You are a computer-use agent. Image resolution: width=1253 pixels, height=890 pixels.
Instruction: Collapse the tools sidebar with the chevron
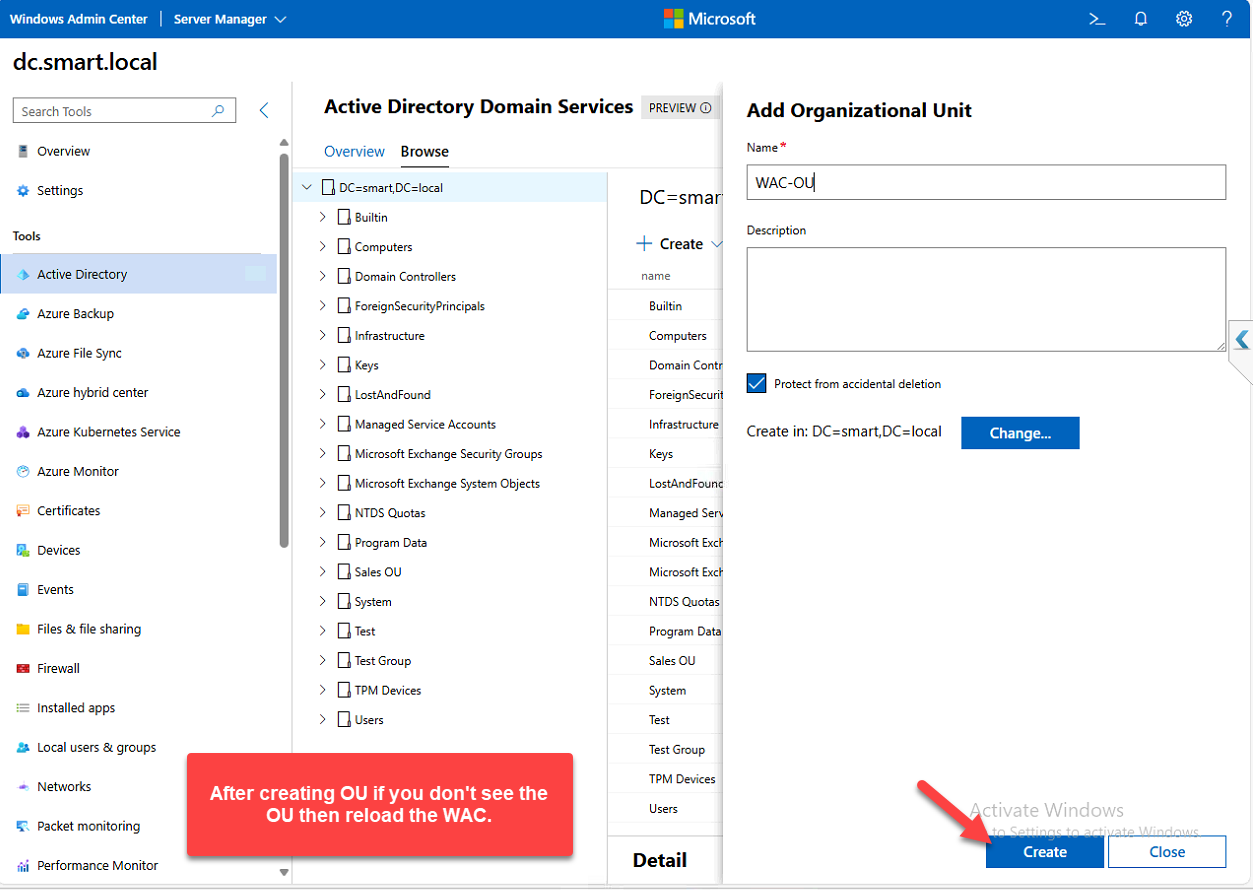(264, 111)
